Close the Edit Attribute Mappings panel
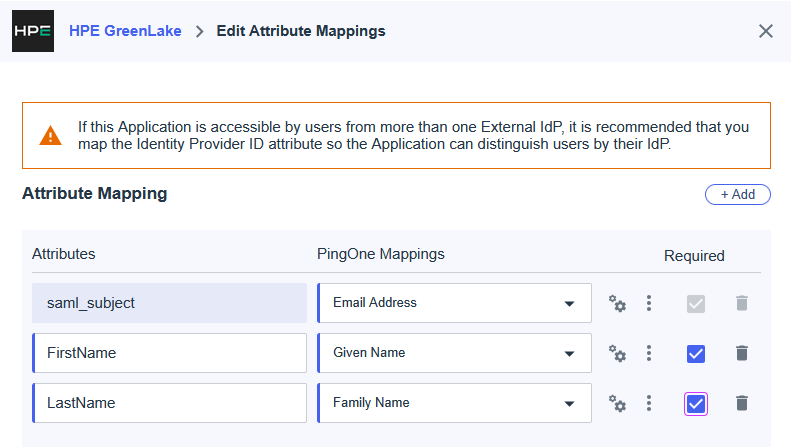The height and width of the screenshot is (447, 791). tap(766, 31)
